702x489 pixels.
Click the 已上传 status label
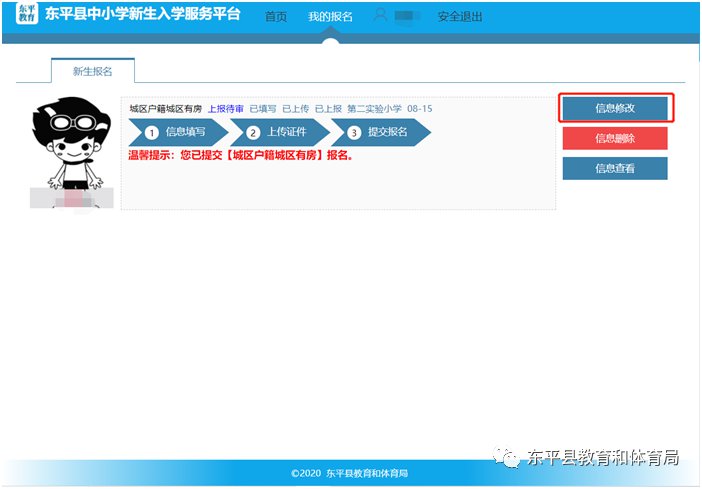[x=295, y=108]
